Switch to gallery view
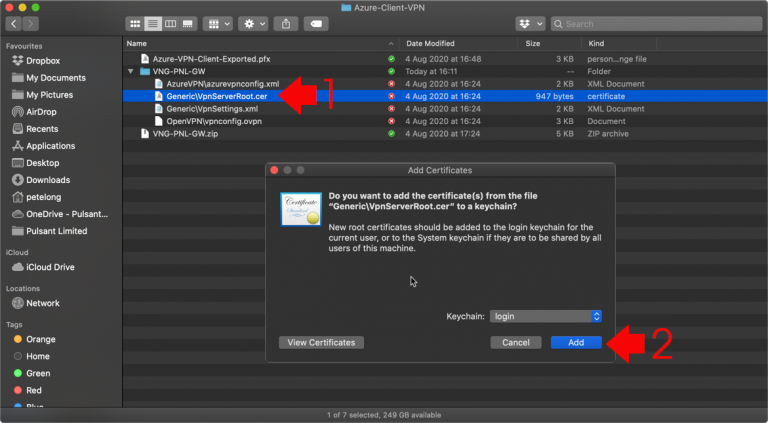 [x=188, y=24]
